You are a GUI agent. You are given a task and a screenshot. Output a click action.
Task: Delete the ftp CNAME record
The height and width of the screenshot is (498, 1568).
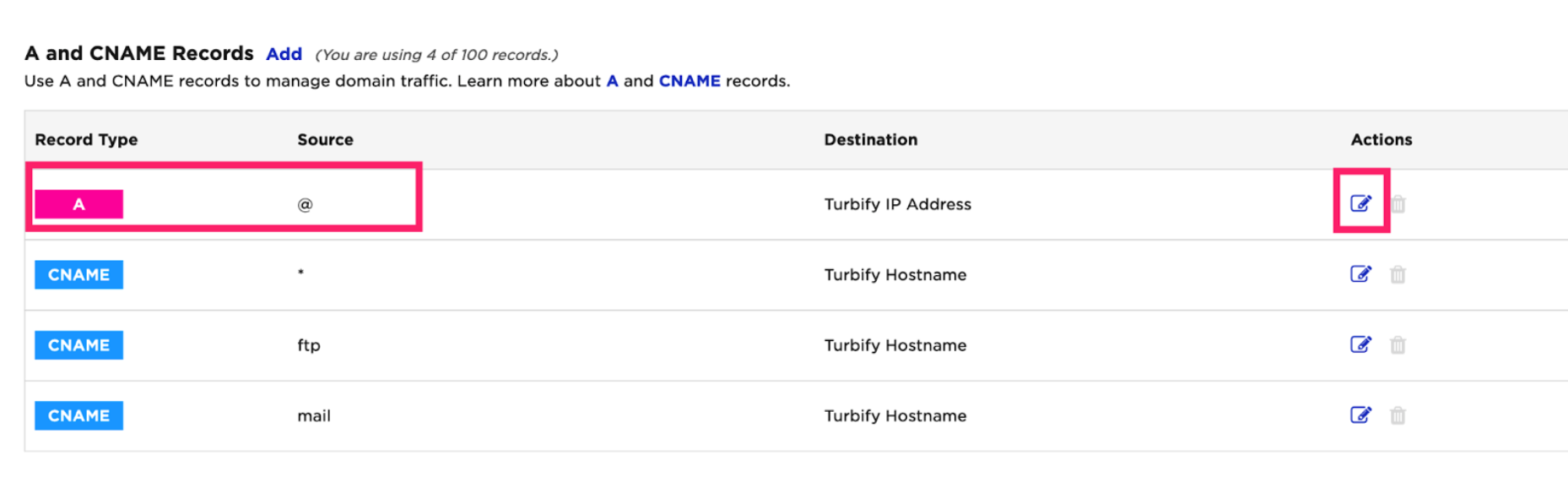click(x=1398, y=345)
